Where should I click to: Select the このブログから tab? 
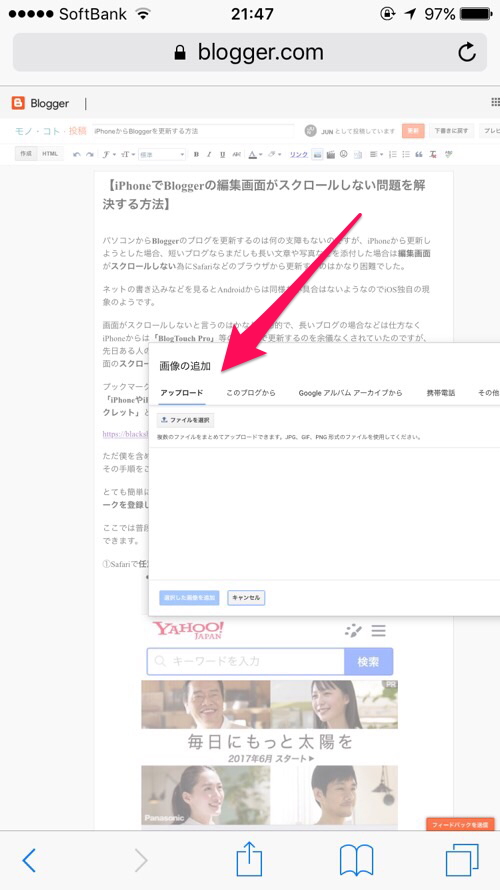coord(250,393)
